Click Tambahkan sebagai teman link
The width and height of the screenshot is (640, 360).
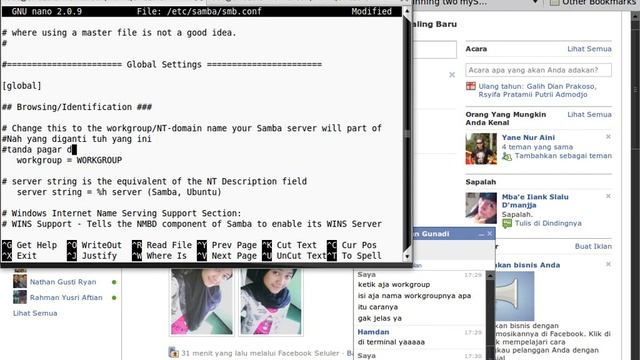[x=563, y=156]
